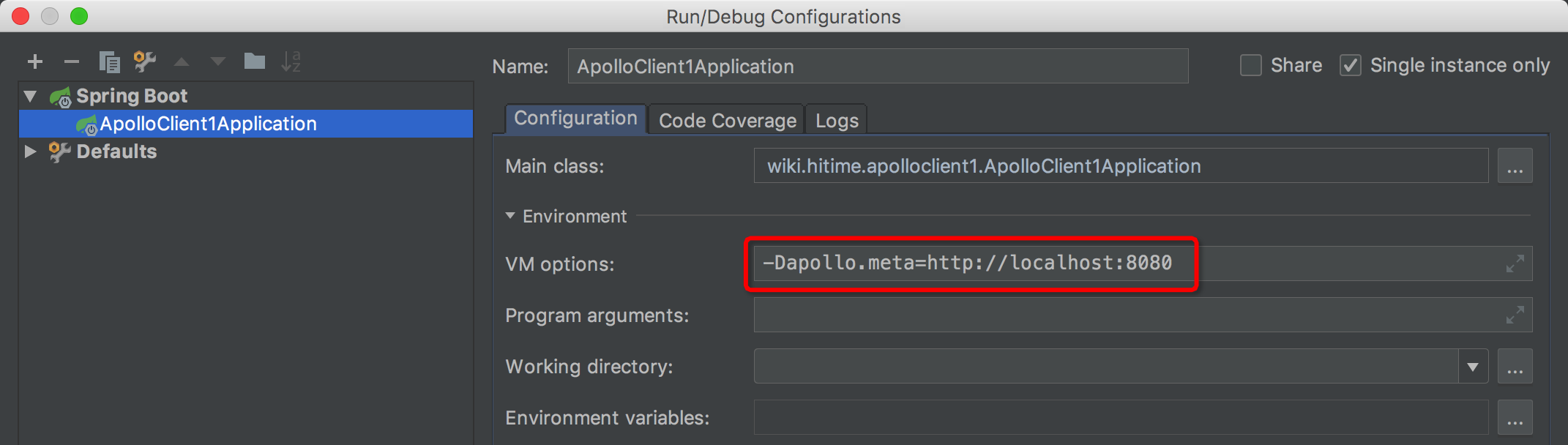Expand the Defaults tree node
Image resolution: width=1568 pixels, height=445 pixels.
pos(31,152)
